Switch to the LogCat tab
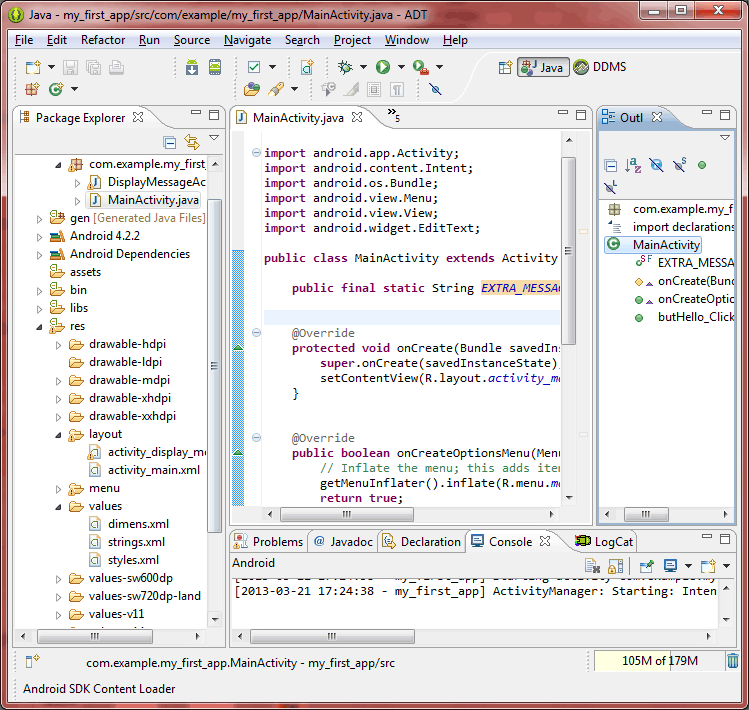Viewport: 749px width, 710px height. [x=604, y=541]
